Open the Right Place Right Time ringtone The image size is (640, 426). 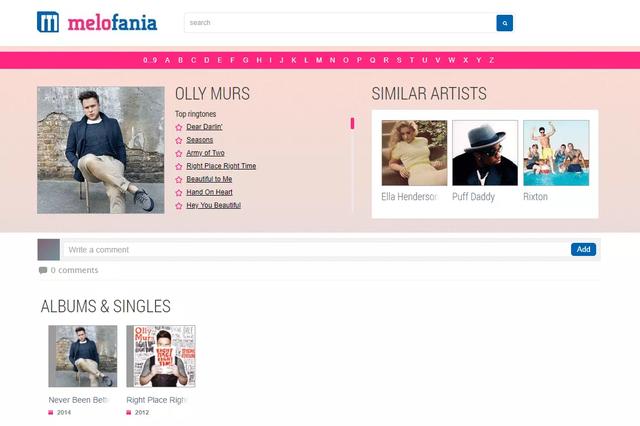click(x=221, y=166)
